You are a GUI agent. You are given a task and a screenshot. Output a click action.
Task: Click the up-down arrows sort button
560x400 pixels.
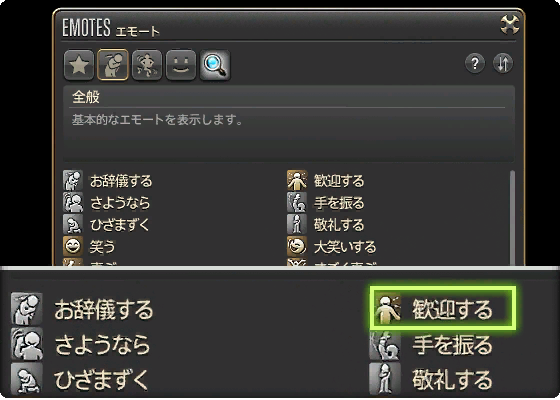pyautogui.click(x=503, y=64)
